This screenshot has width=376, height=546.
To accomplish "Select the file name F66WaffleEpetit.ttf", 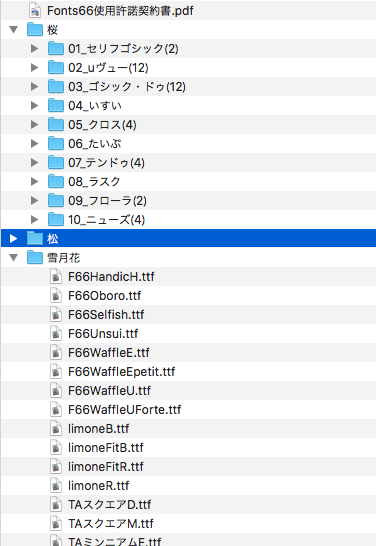I will [x=122, y=372].
